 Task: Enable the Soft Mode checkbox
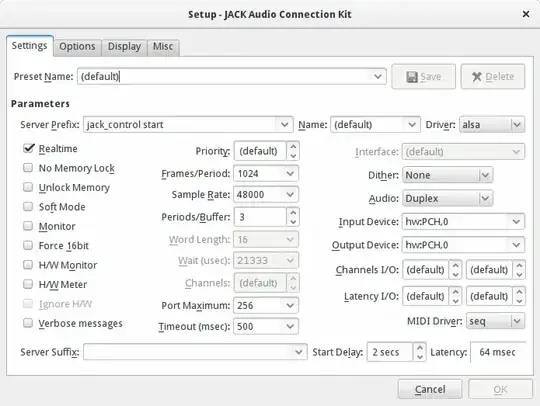coord(28,206)
